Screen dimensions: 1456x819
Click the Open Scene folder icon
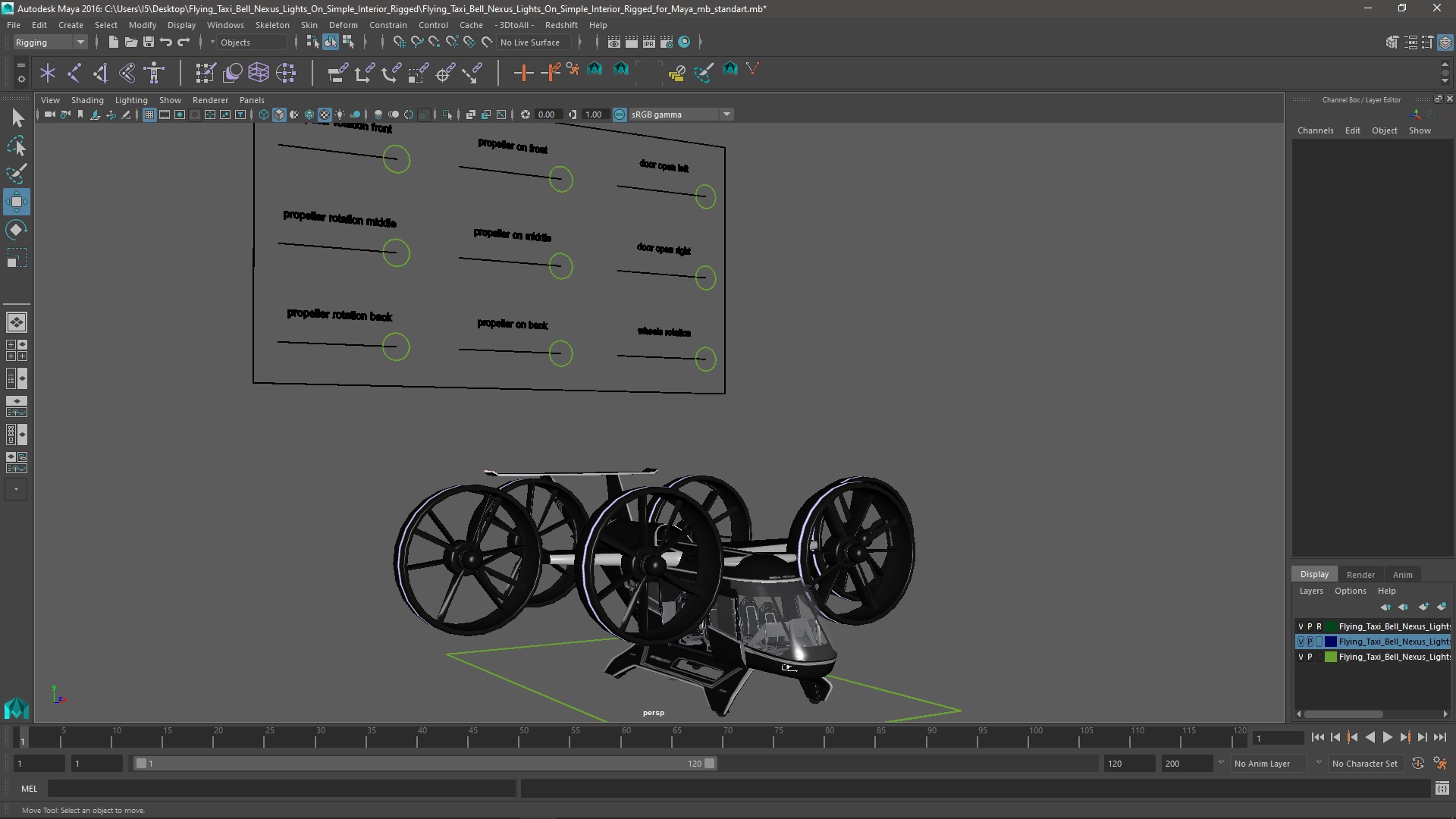pyautogui.click(x=130, y=42)
